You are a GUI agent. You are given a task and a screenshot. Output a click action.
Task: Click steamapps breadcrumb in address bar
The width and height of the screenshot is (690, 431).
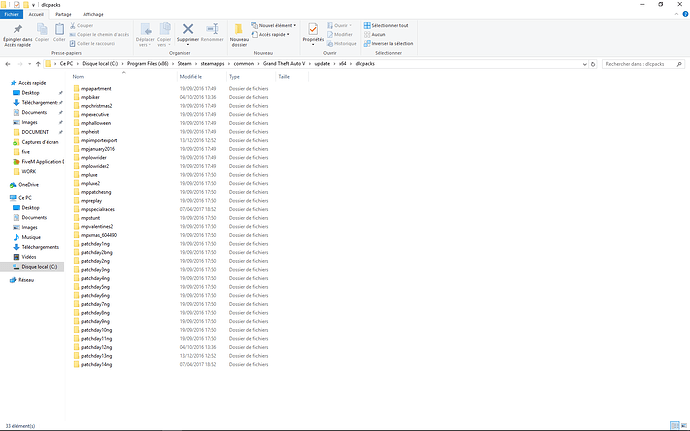pyautogui.click(x=213, y=64)
